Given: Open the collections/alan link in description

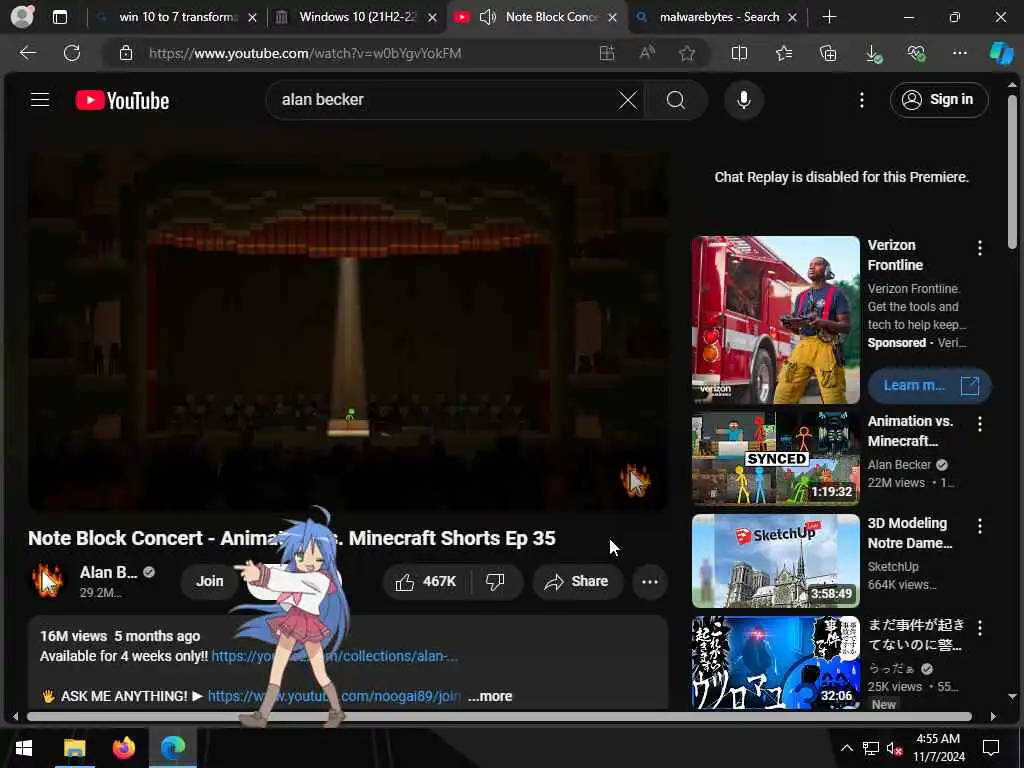Looking at the screenshot, I should pyautogui.click(x=335, y=656).
